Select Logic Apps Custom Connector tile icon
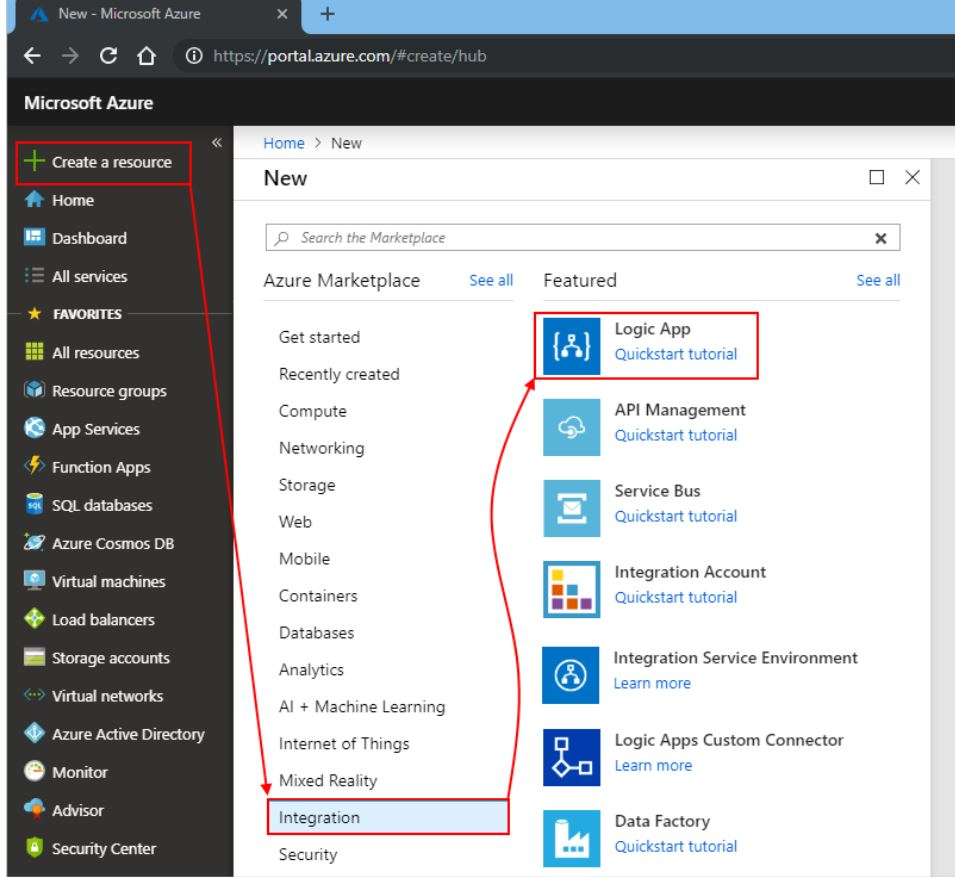955x877 pixels. click(x=571, y=757)
